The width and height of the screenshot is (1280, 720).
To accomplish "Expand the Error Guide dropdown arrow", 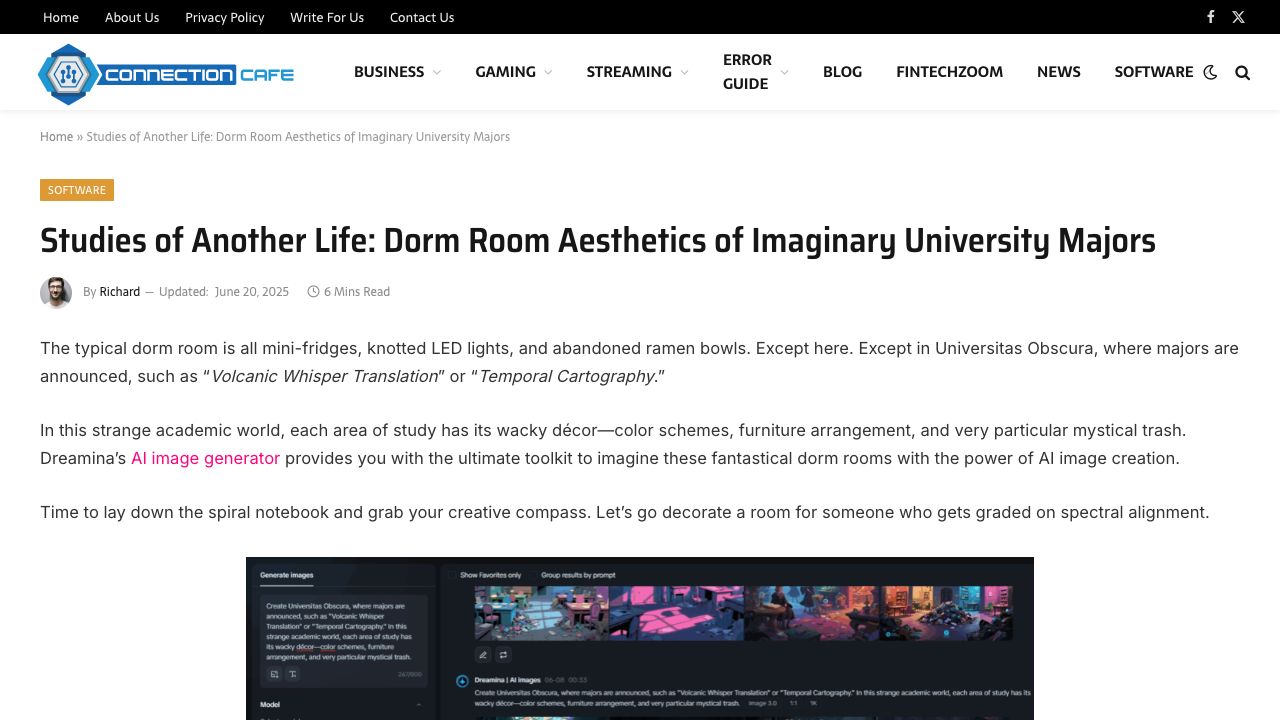I will (x=784, y=72).
